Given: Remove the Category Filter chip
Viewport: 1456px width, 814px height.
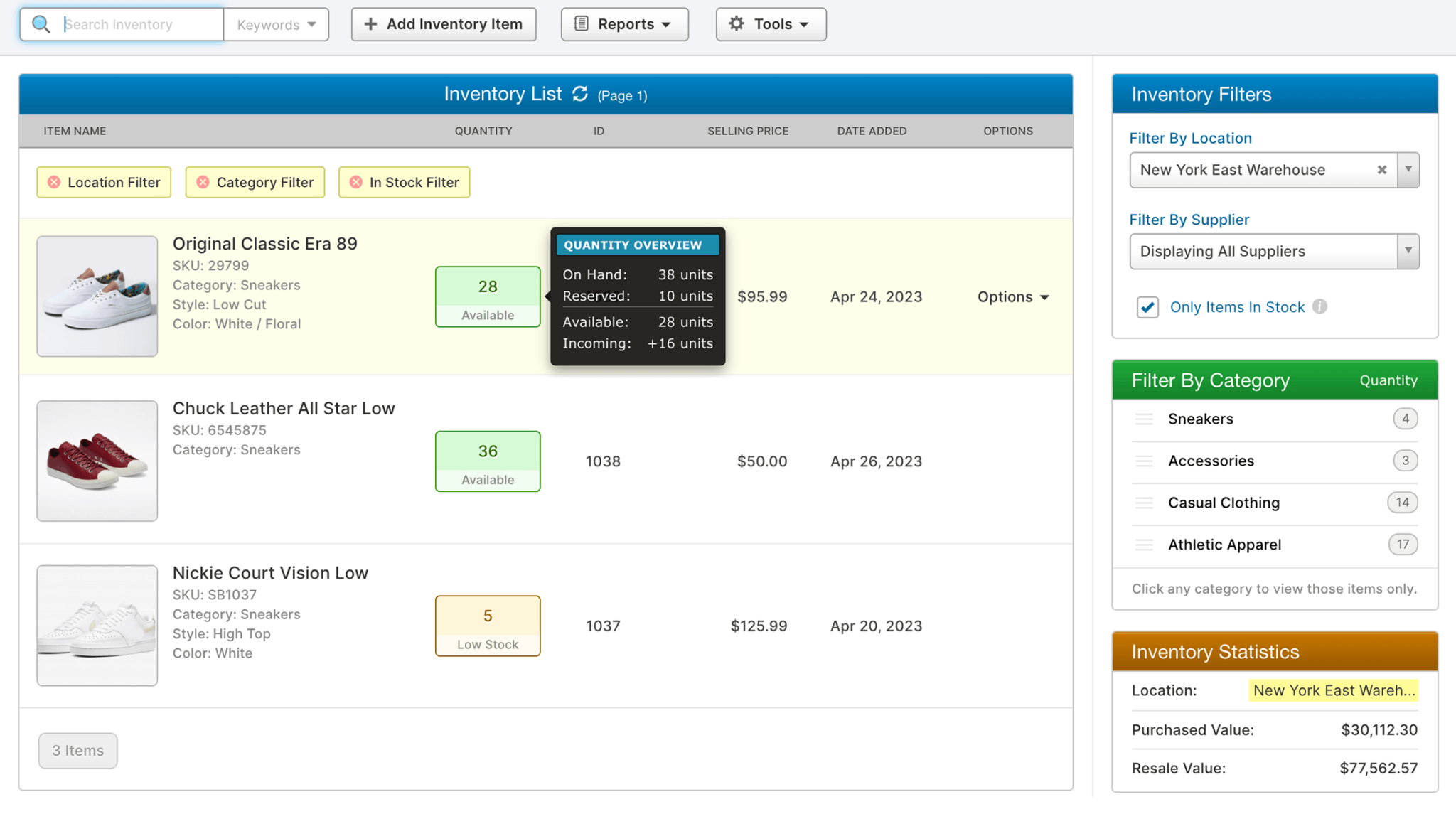Looking at the screenshot, I should pos(203,182).
